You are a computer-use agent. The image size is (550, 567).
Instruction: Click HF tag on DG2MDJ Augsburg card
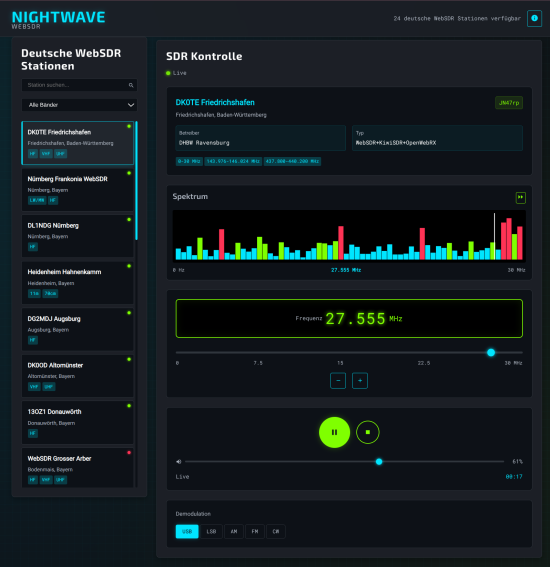click(33, 340)
